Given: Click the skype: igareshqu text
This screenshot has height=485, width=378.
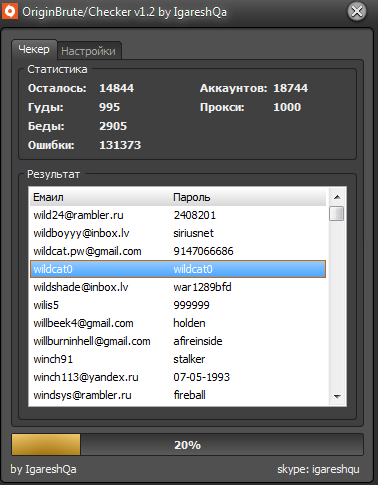Looking at the screenshot, I should [318, 469].
